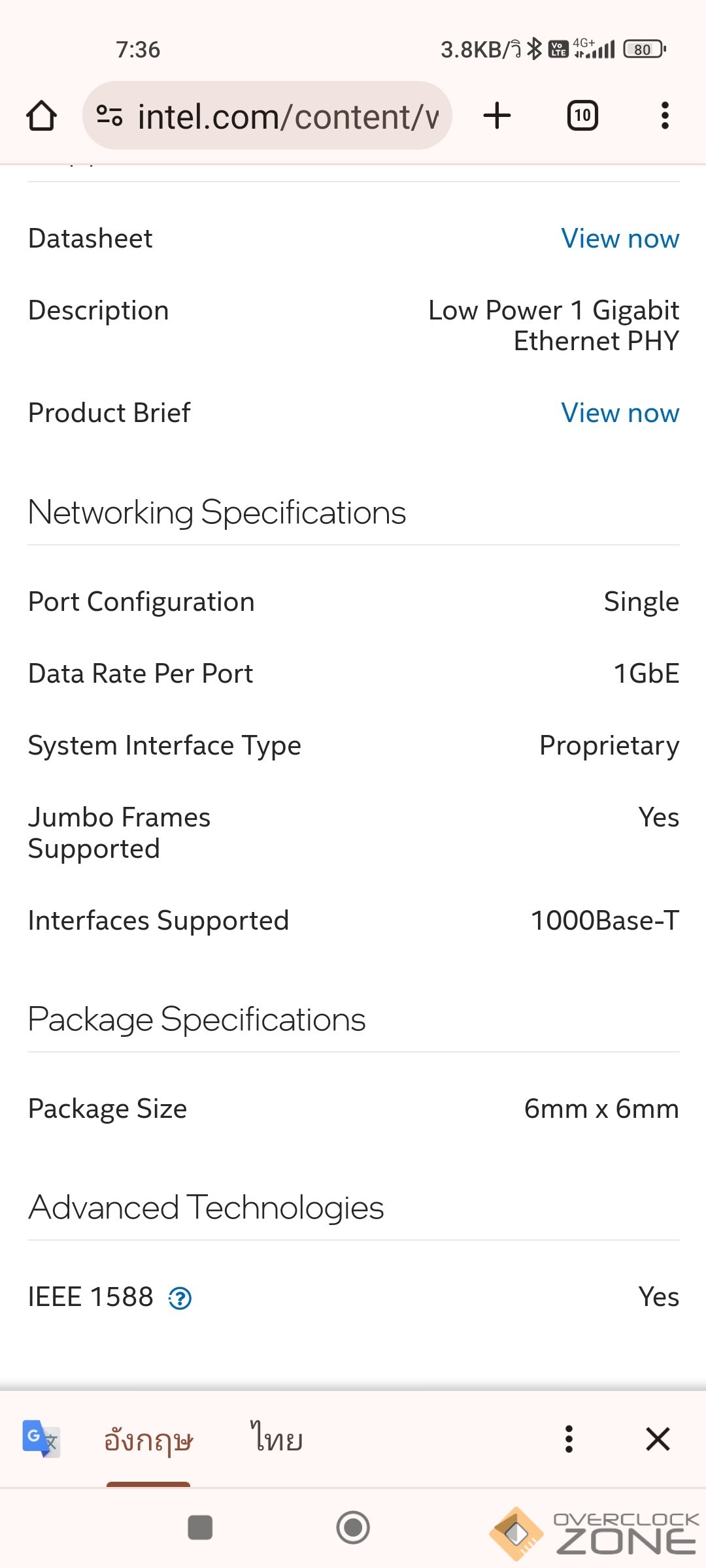The image size is (706, 1568).
Task: Select the อังกฤษ language tab
Action: (148, 1440)
